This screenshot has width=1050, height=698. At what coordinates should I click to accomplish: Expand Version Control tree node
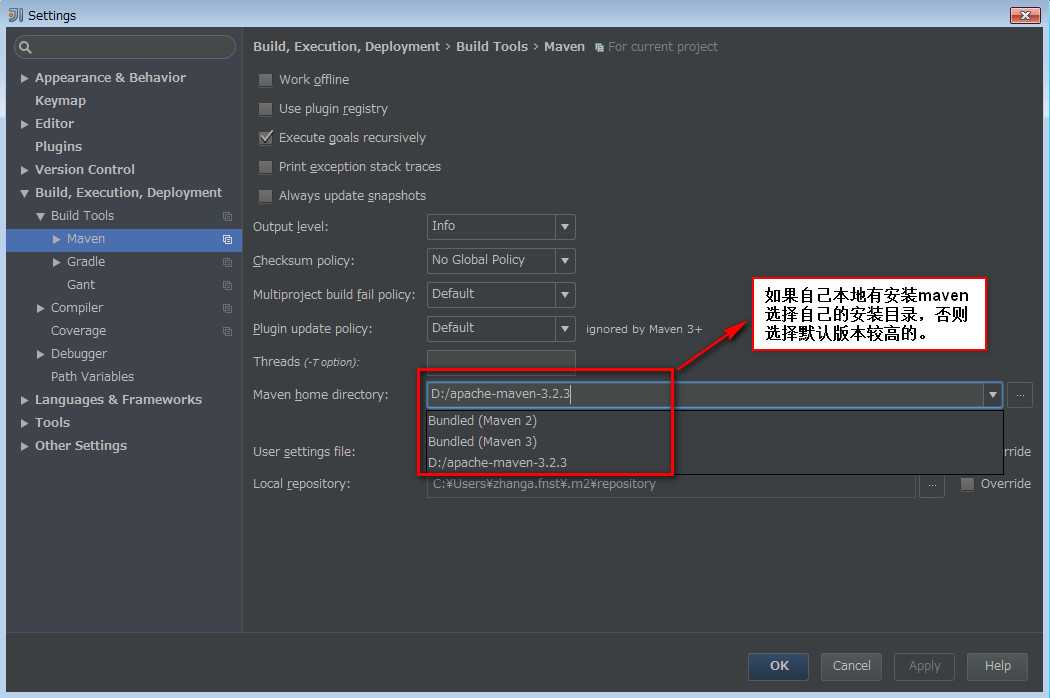24,170
